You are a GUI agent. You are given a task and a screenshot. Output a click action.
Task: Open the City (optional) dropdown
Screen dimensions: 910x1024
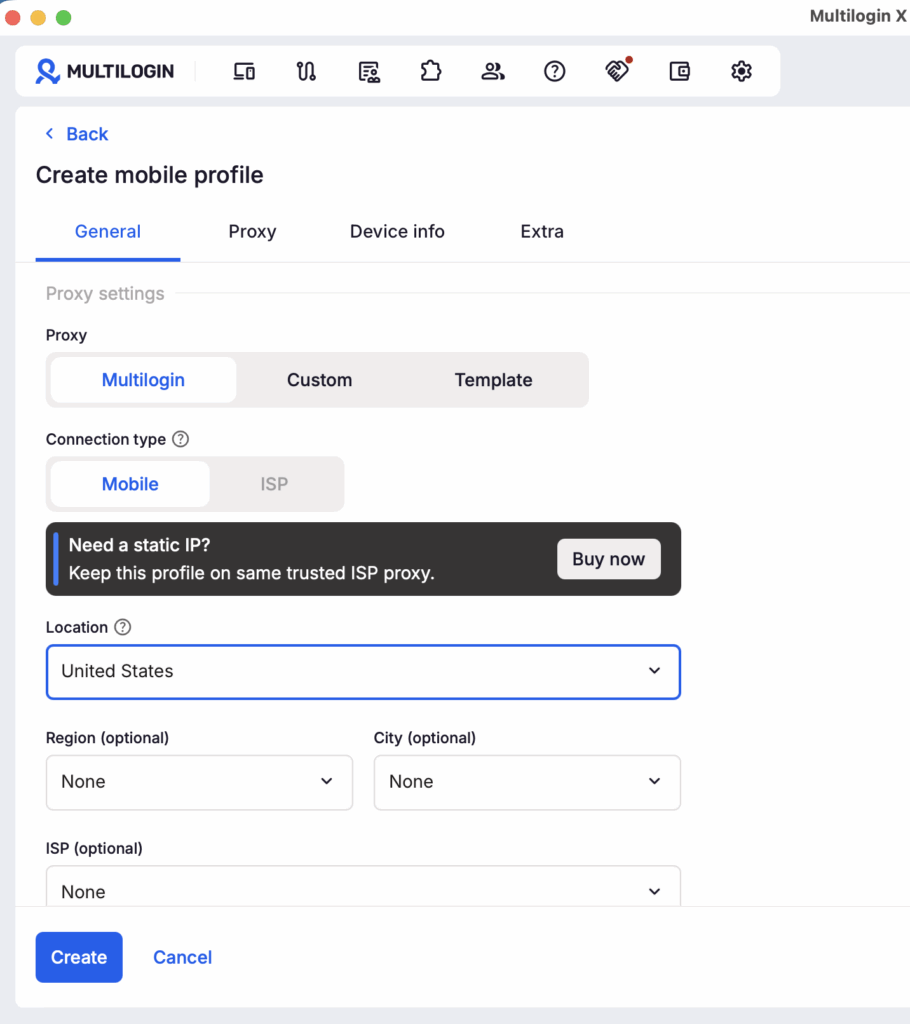[x=527, y=782]
